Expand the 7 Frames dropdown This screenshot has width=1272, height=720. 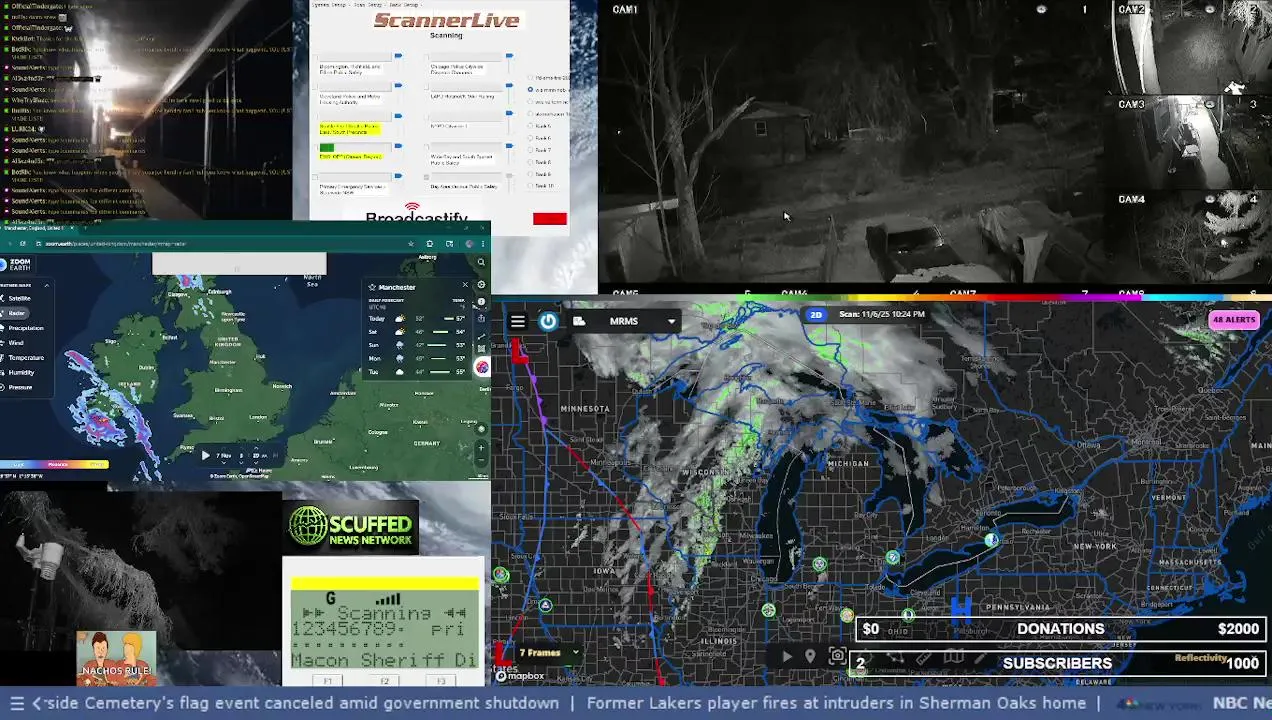(x=549, y=653)
